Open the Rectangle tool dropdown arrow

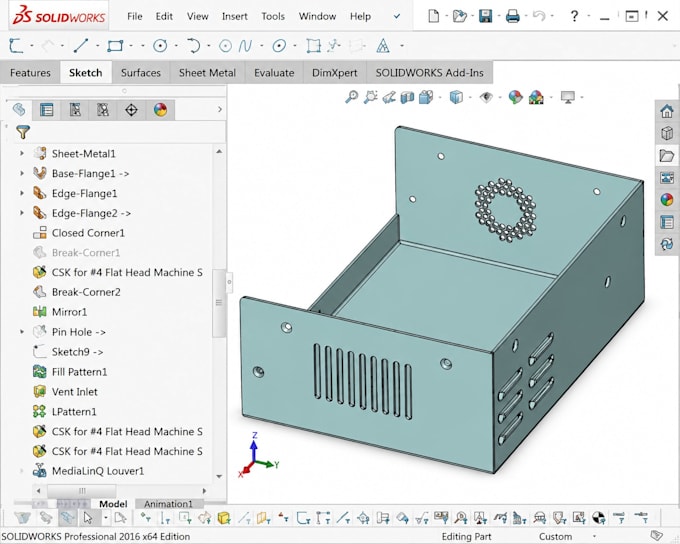click(131, 46)
